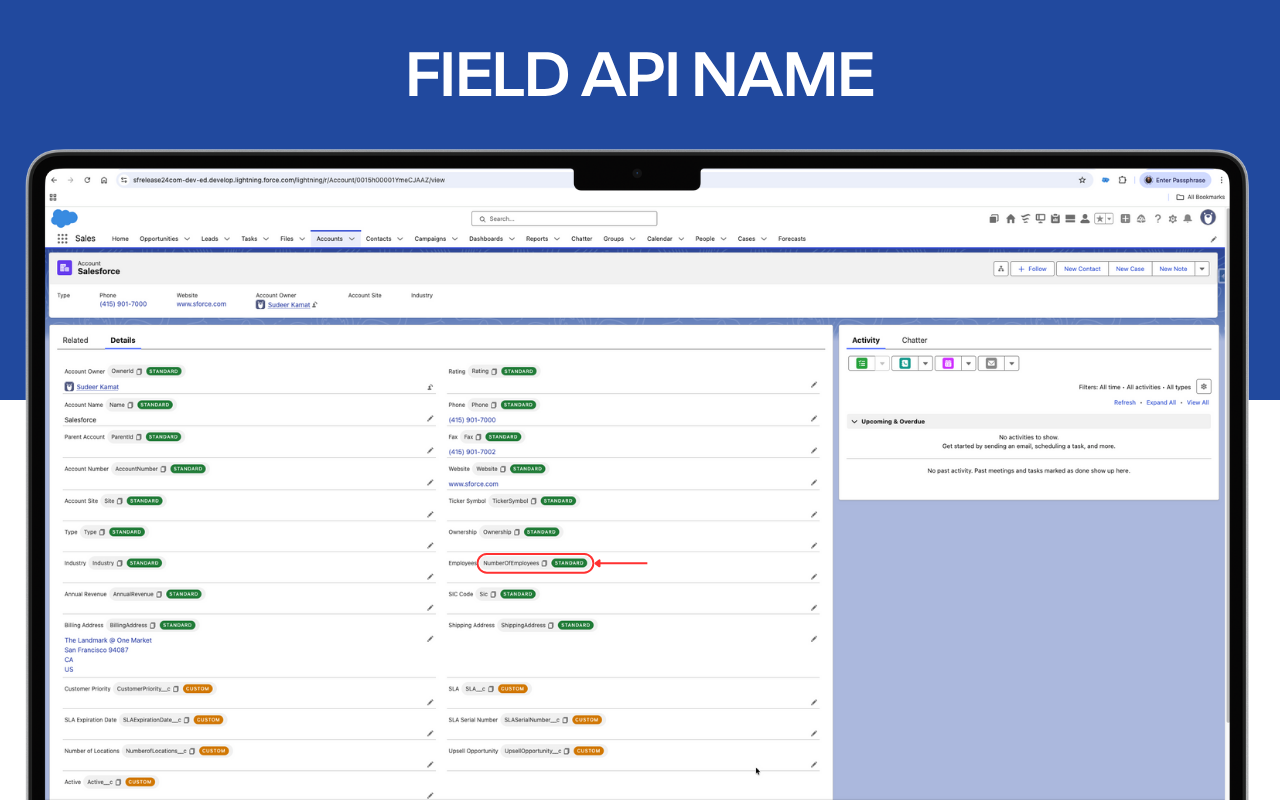Copy NumberOfEmployees API name via clipboard icon
Screen dimensions: 1280x800
point(545,563)
